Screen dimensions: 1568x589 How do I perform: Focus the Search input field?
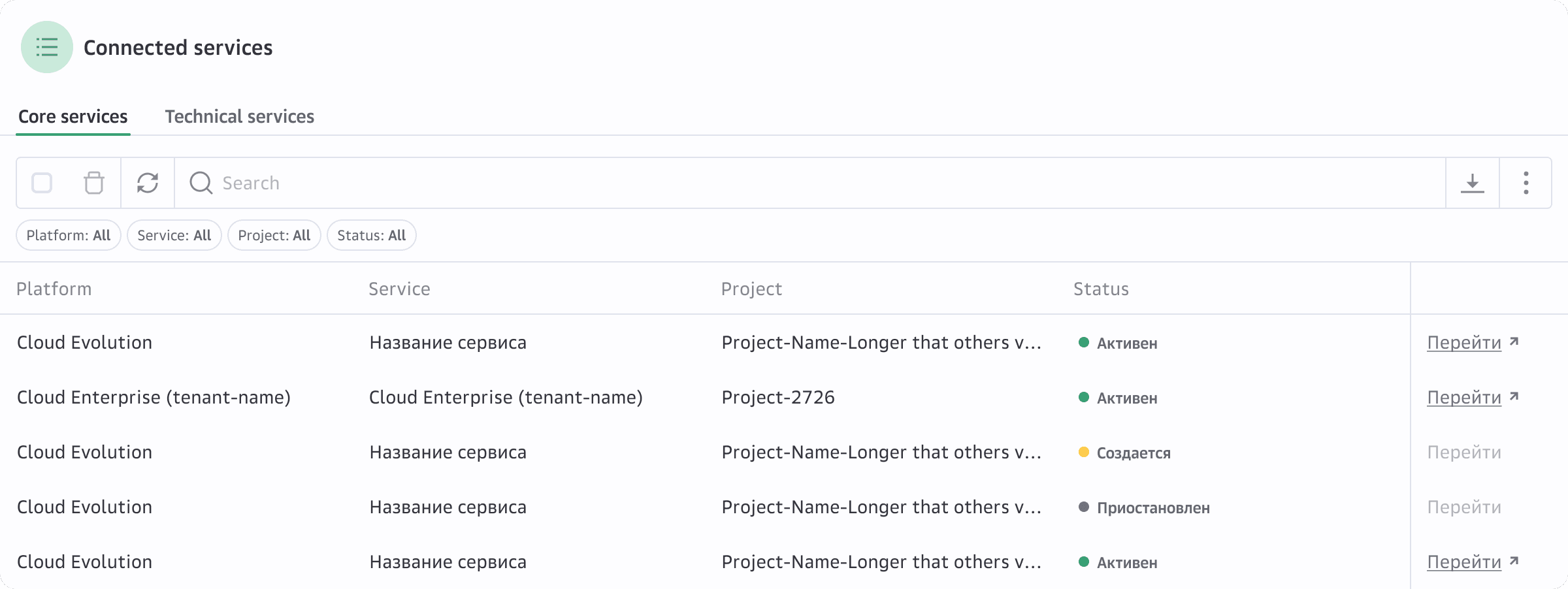(810, 183)
